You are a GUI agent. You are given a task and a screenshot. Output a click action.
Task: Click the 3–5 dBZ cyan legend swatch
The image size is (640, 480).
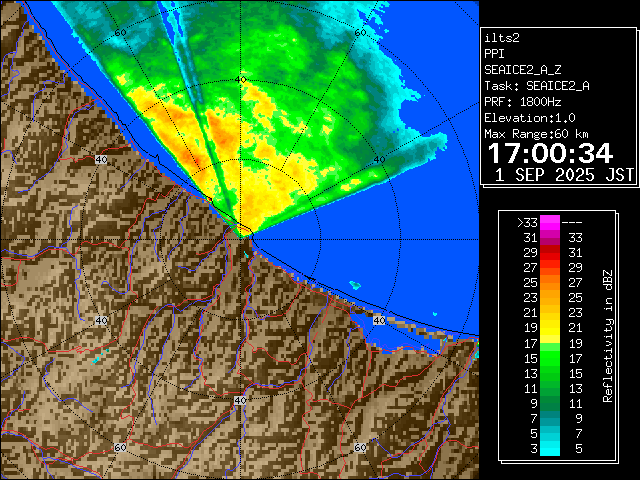pyautogui.click(x=549, y=447)
